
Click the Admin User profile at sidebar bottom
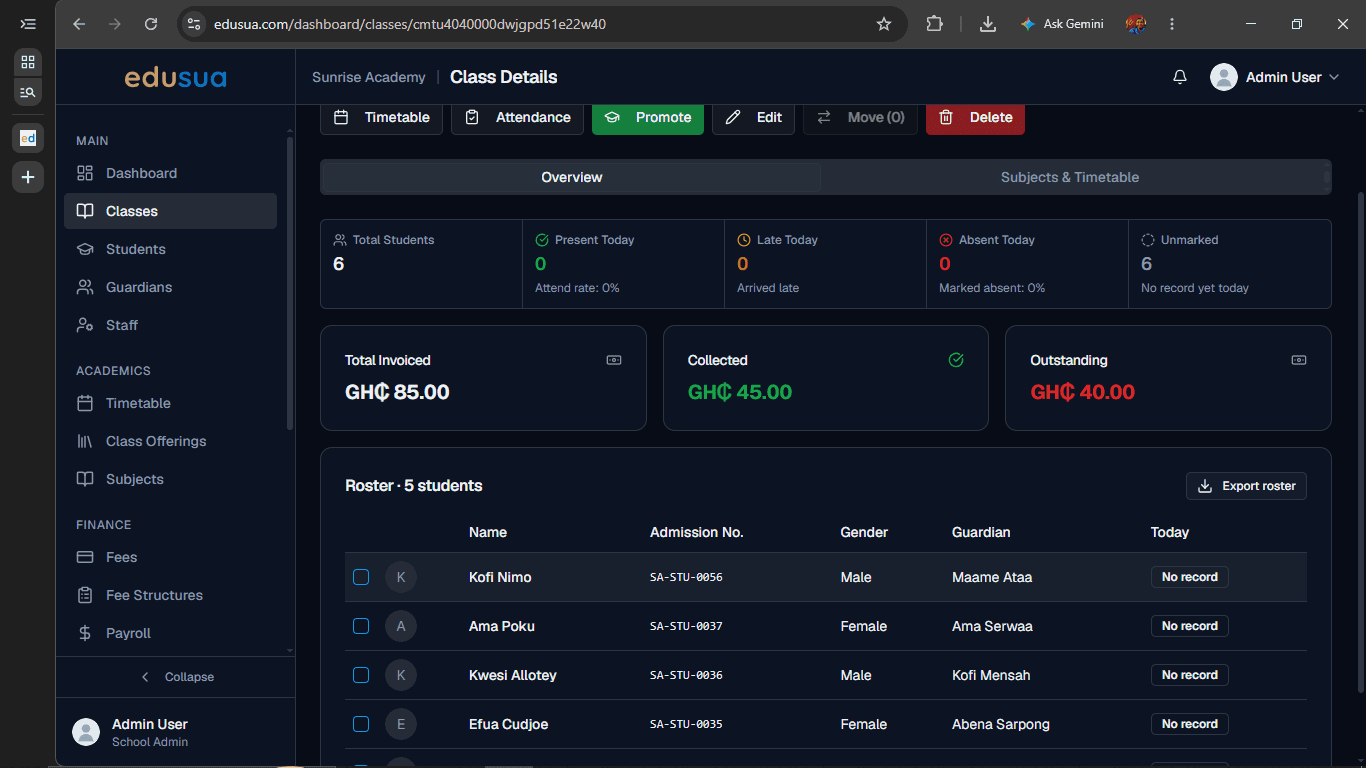[175, 732]
